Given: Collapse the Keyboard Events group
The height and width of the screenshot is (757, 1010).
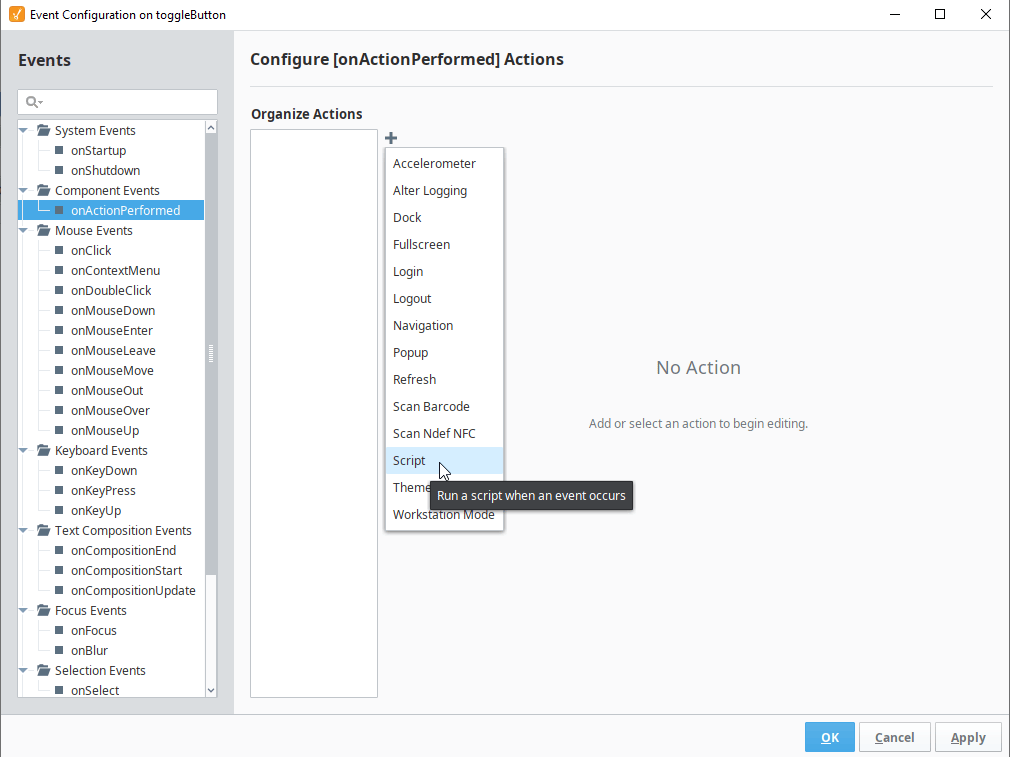Looking at the screenshot, I should [24, 450].
